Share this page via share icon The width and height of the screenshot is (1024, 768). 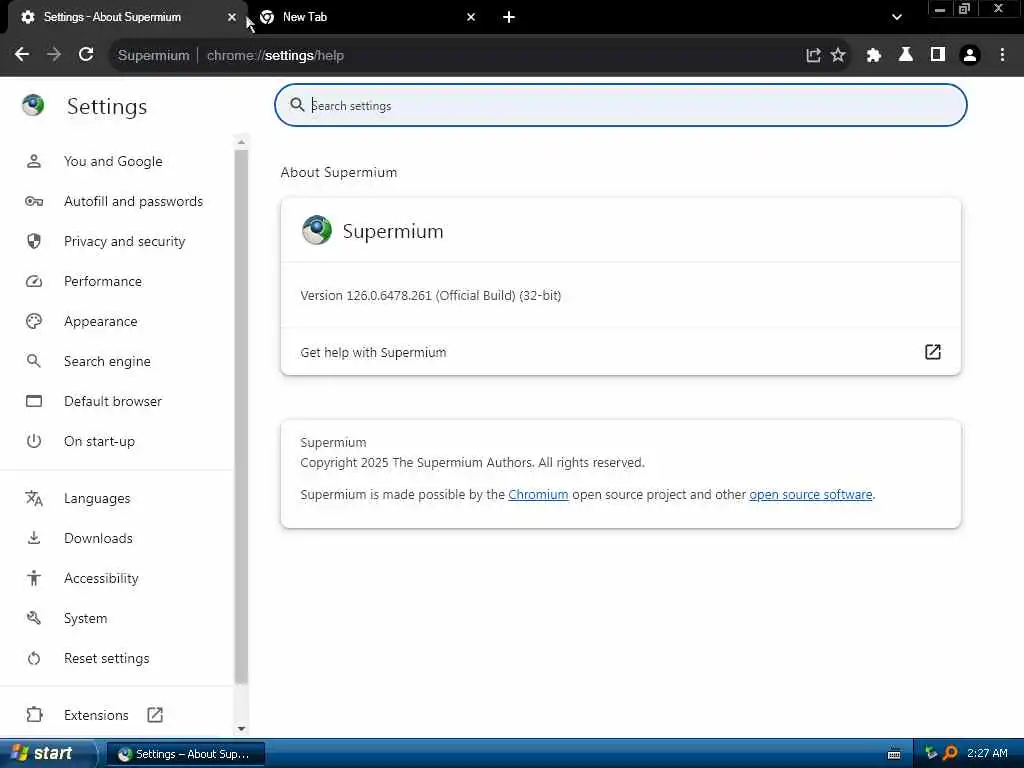[813, 56]
